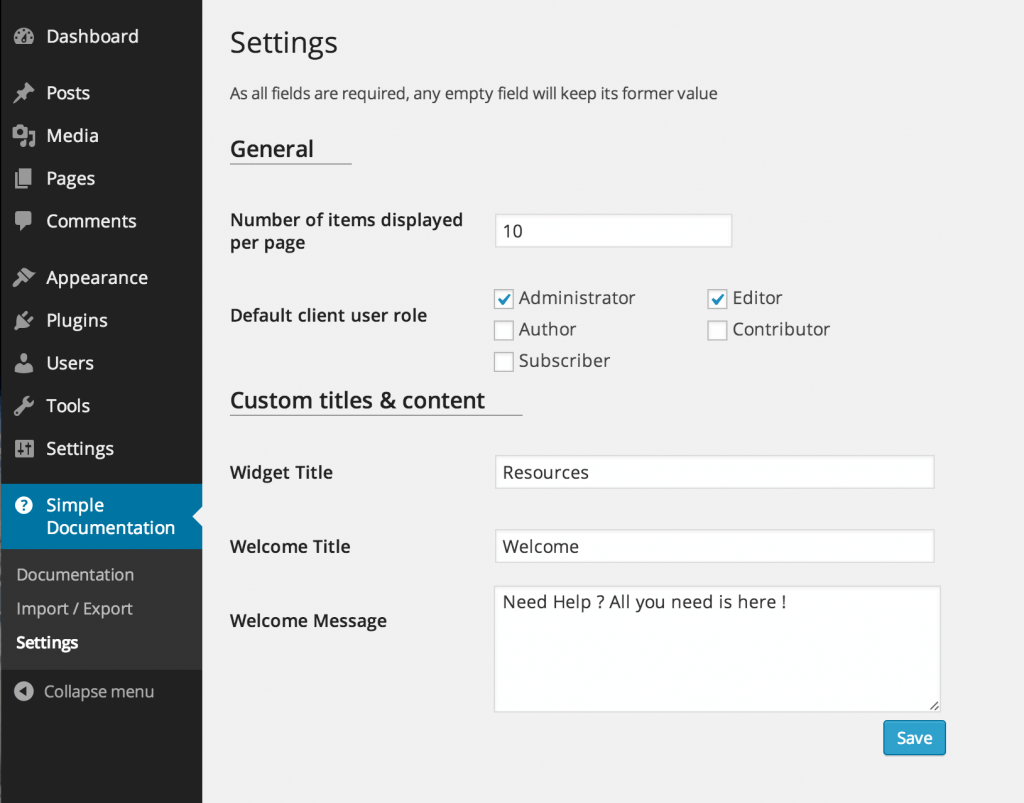
Task: Click the Media library icon
Action: (x=24, y=136)
